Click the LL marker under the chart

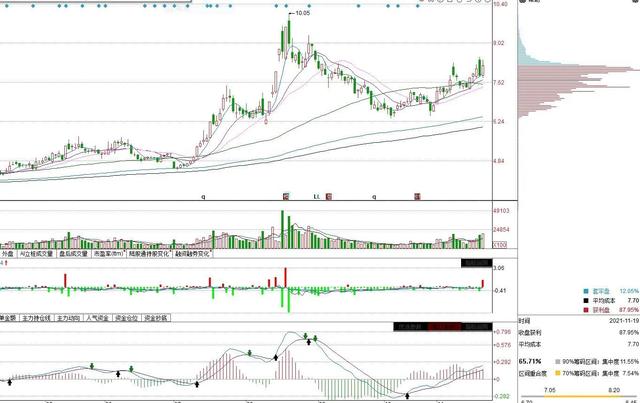click(316, 197)
